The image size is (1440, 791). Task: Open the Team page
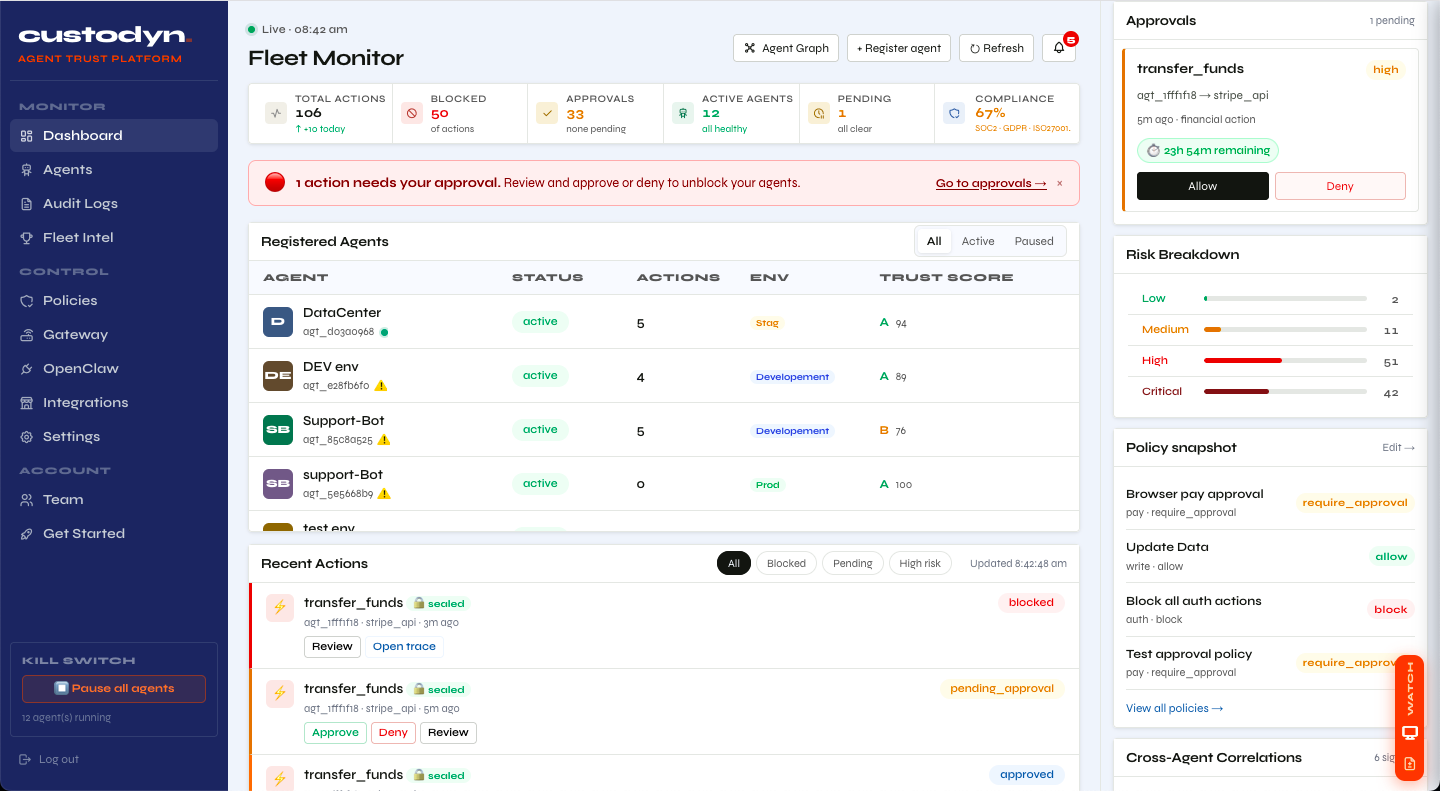coord(114,500)
